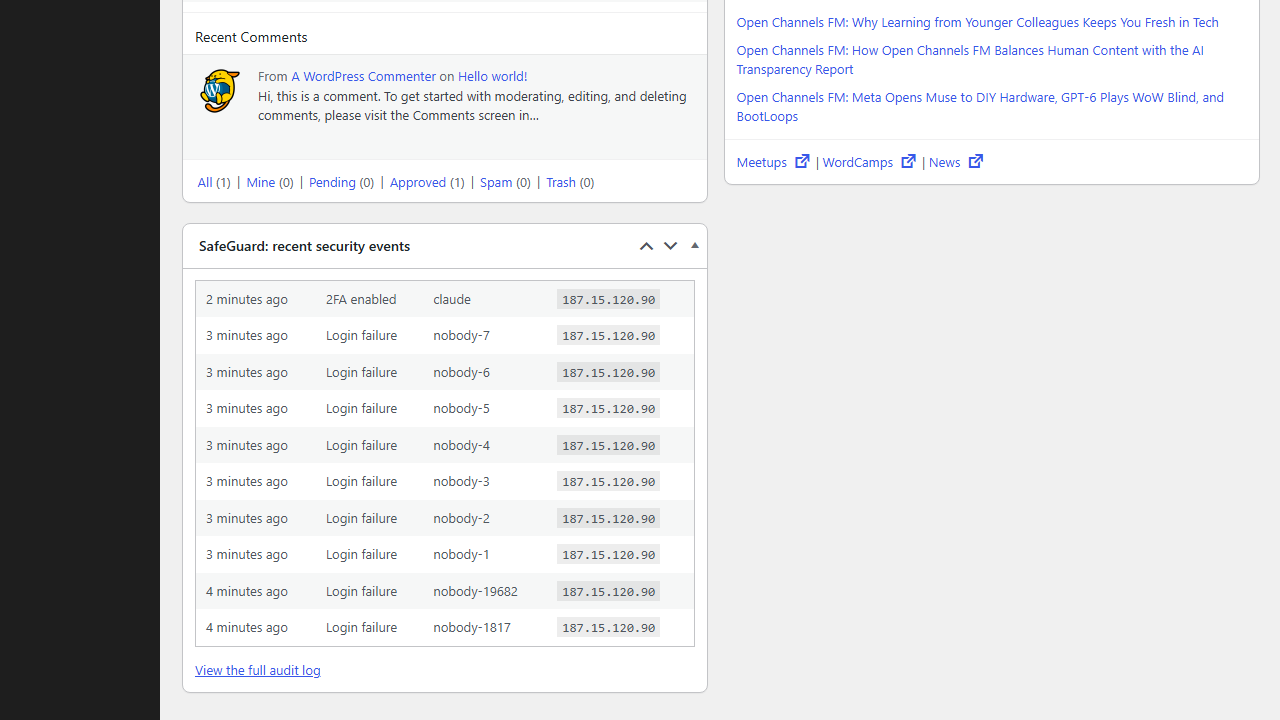Click IP address in nobody-19682 row

click(x=608, y=591)
